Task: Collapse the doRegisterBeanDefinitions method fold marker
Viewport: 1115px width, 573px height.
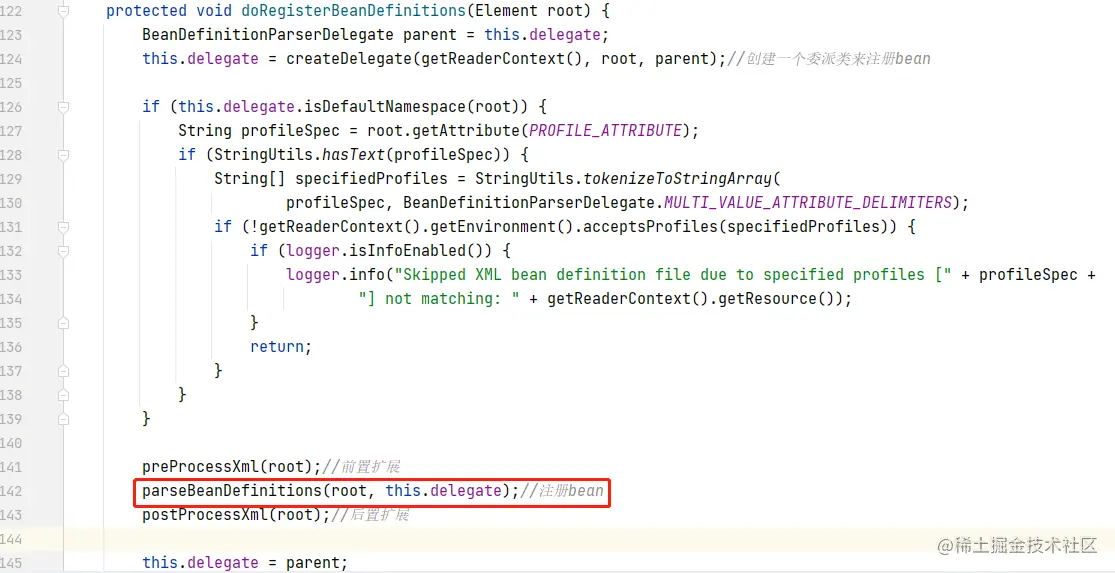Action: pos(64,11)
